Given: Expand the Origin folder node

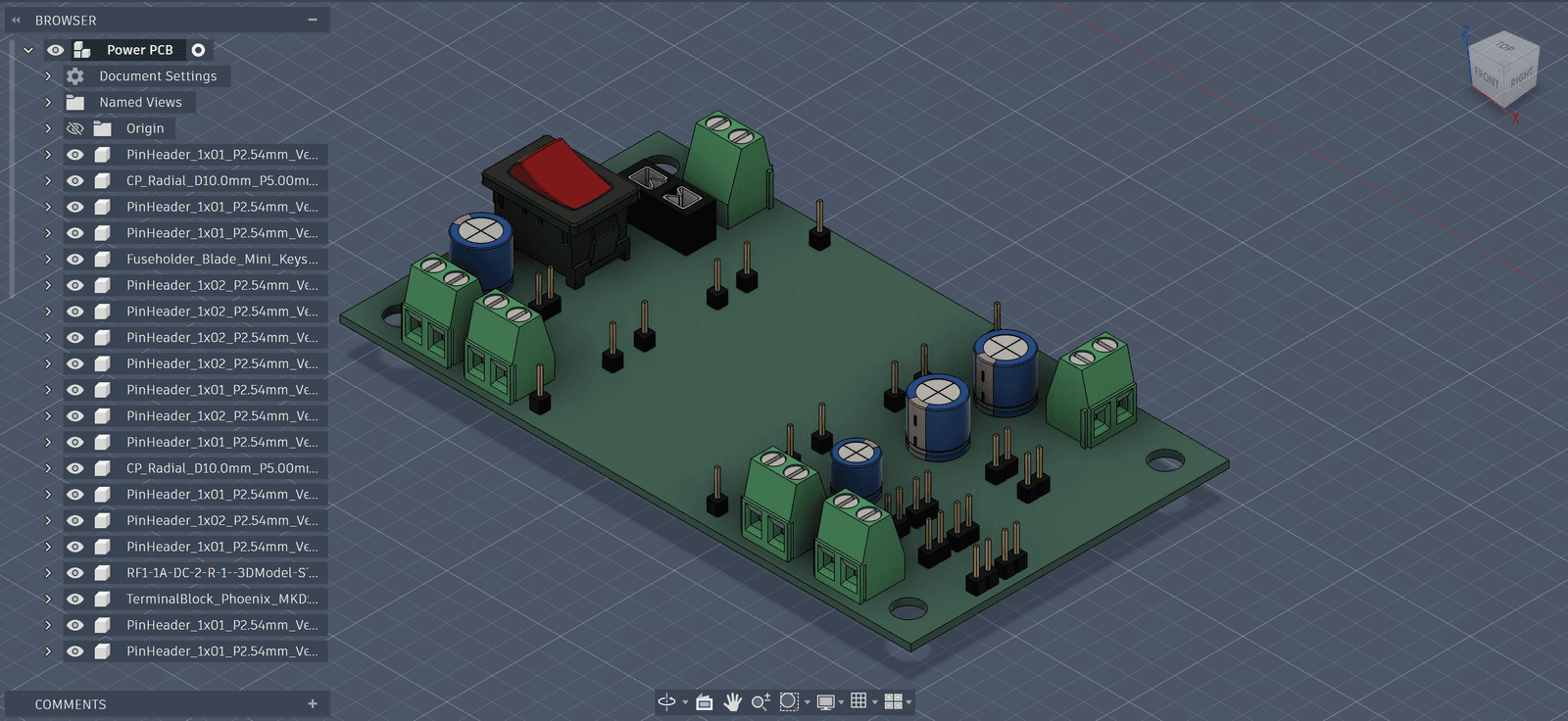Looking at the screenshot, I should point(47,128).
